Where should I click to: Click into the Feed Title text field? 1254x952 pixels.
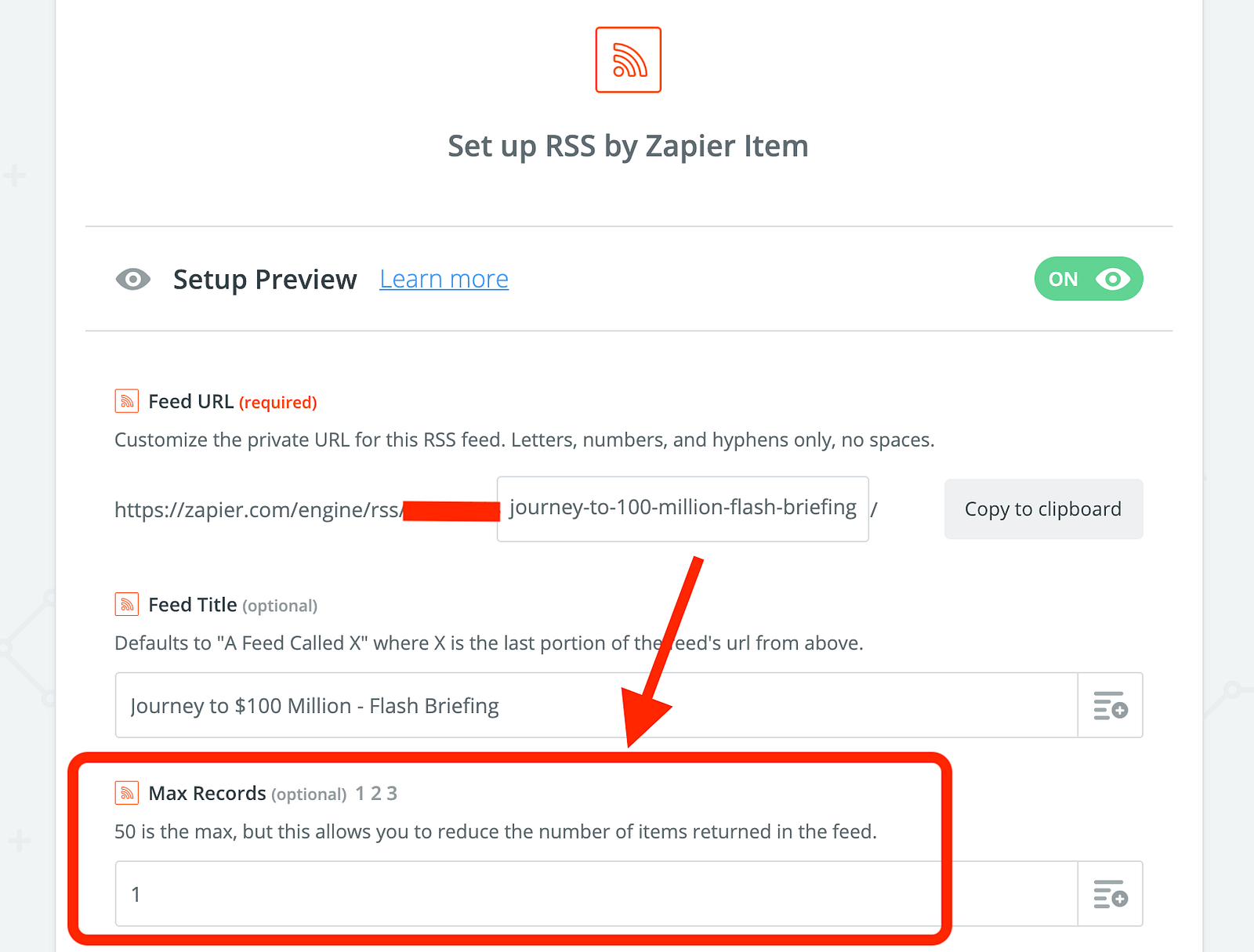coord(596,705)
